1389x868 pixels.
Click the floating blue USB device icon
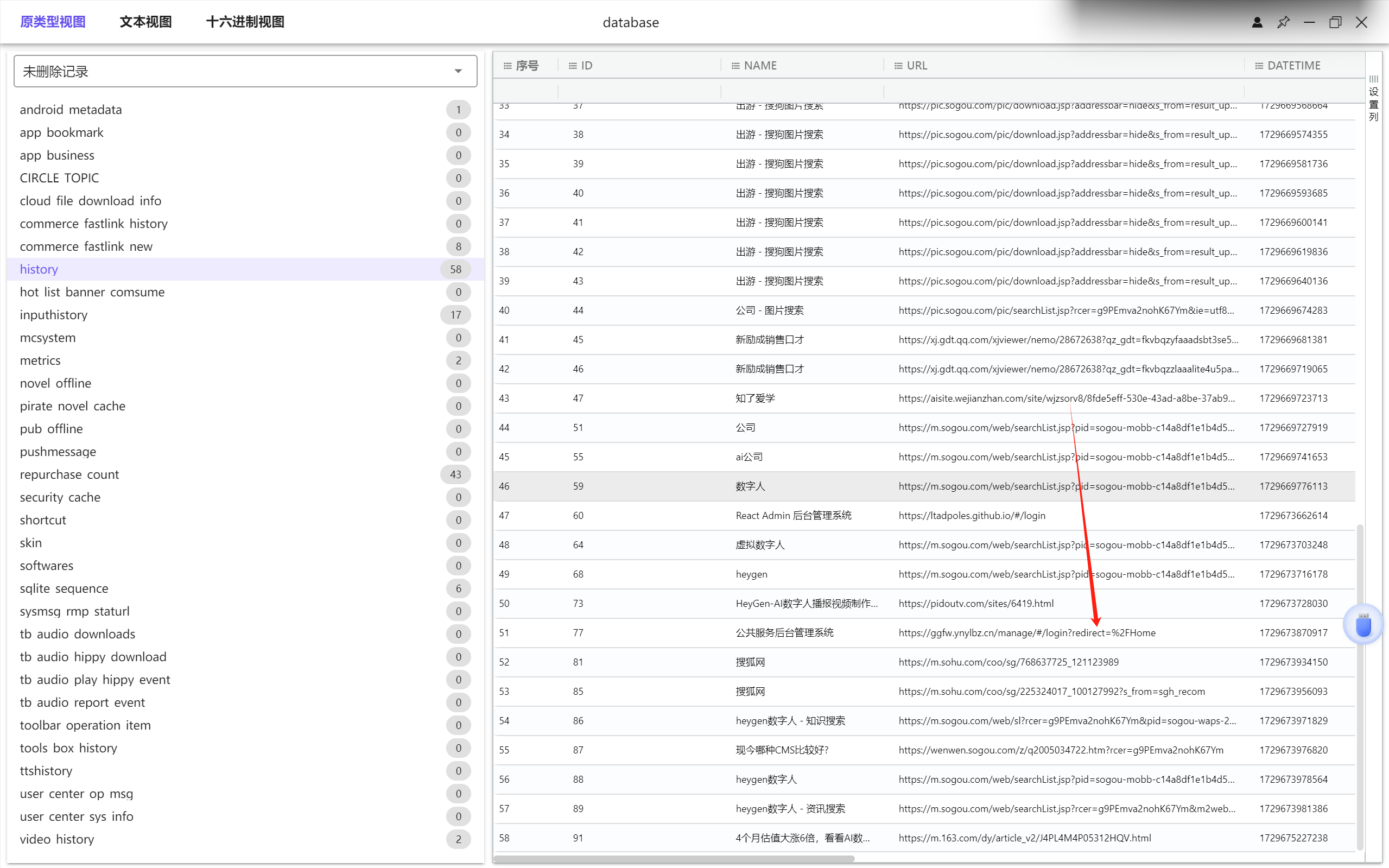1363,625
